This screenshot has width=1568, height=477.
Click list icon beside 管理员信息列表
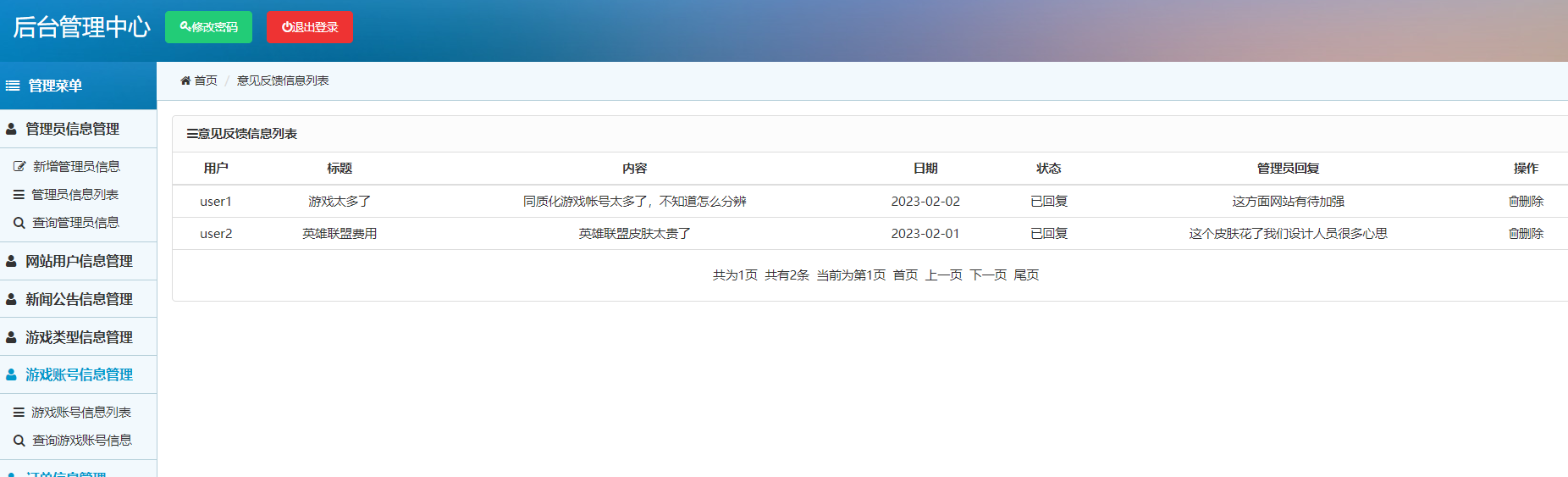pyautogui.click(x=19, y=194)
